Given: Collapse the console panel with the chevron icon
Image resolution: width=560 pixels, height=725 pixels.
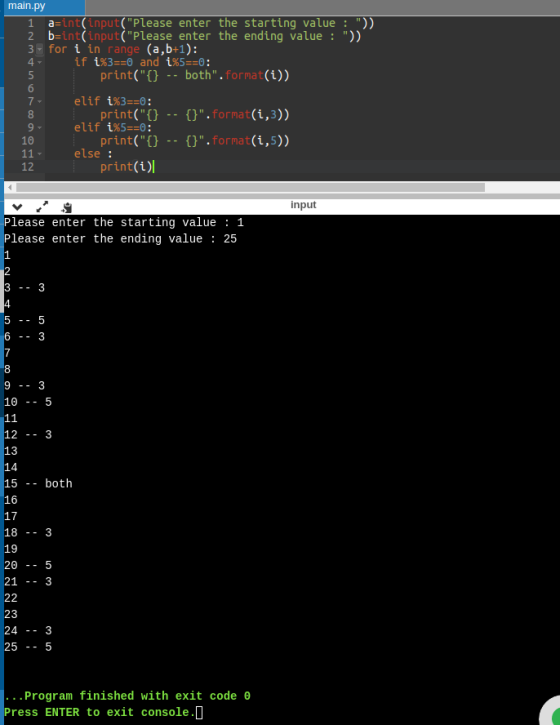Looking at the screenshot, I should [17, 207].
